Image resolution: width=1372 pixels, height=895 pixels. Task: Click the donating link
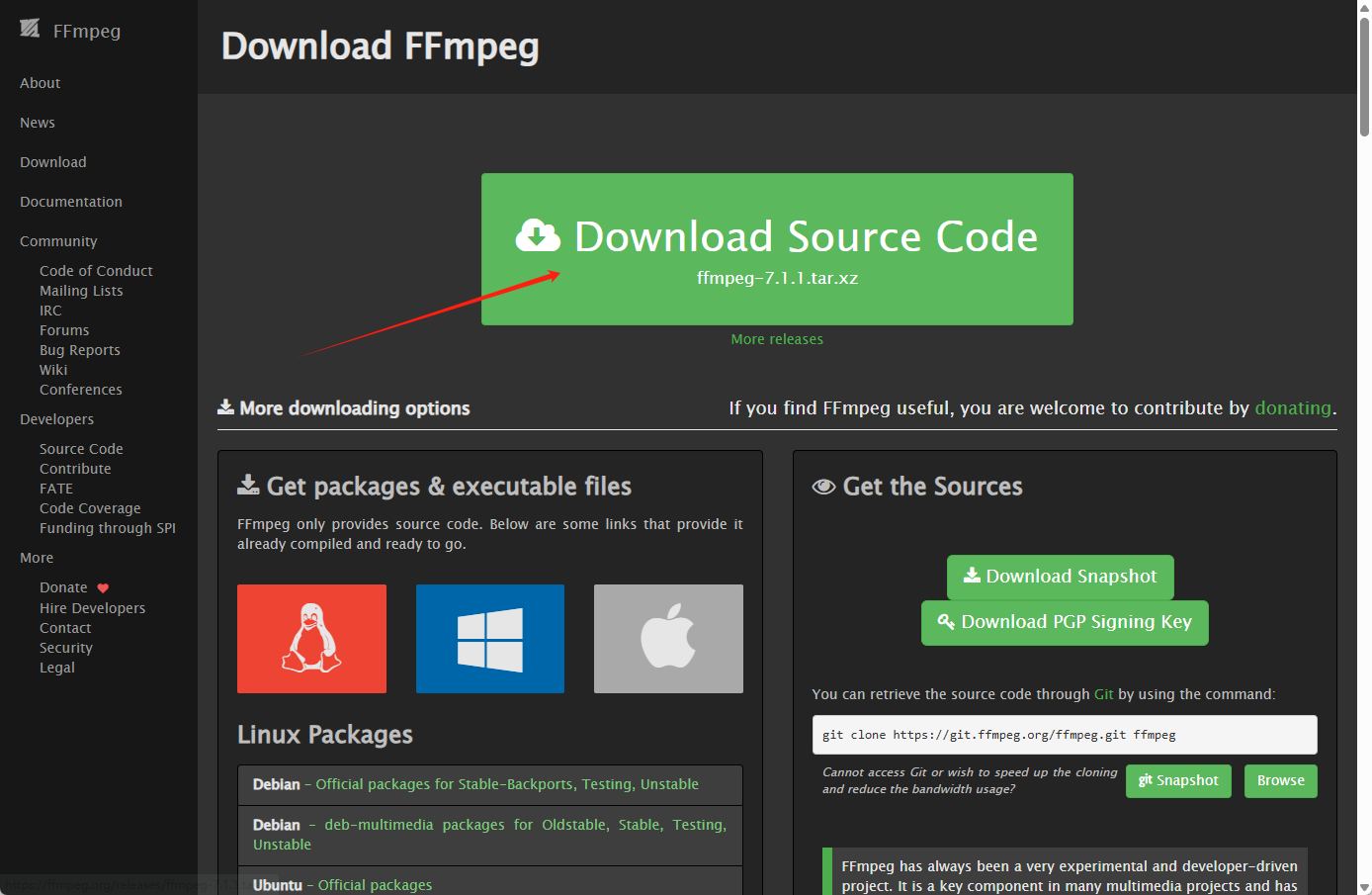(1293, 407)
